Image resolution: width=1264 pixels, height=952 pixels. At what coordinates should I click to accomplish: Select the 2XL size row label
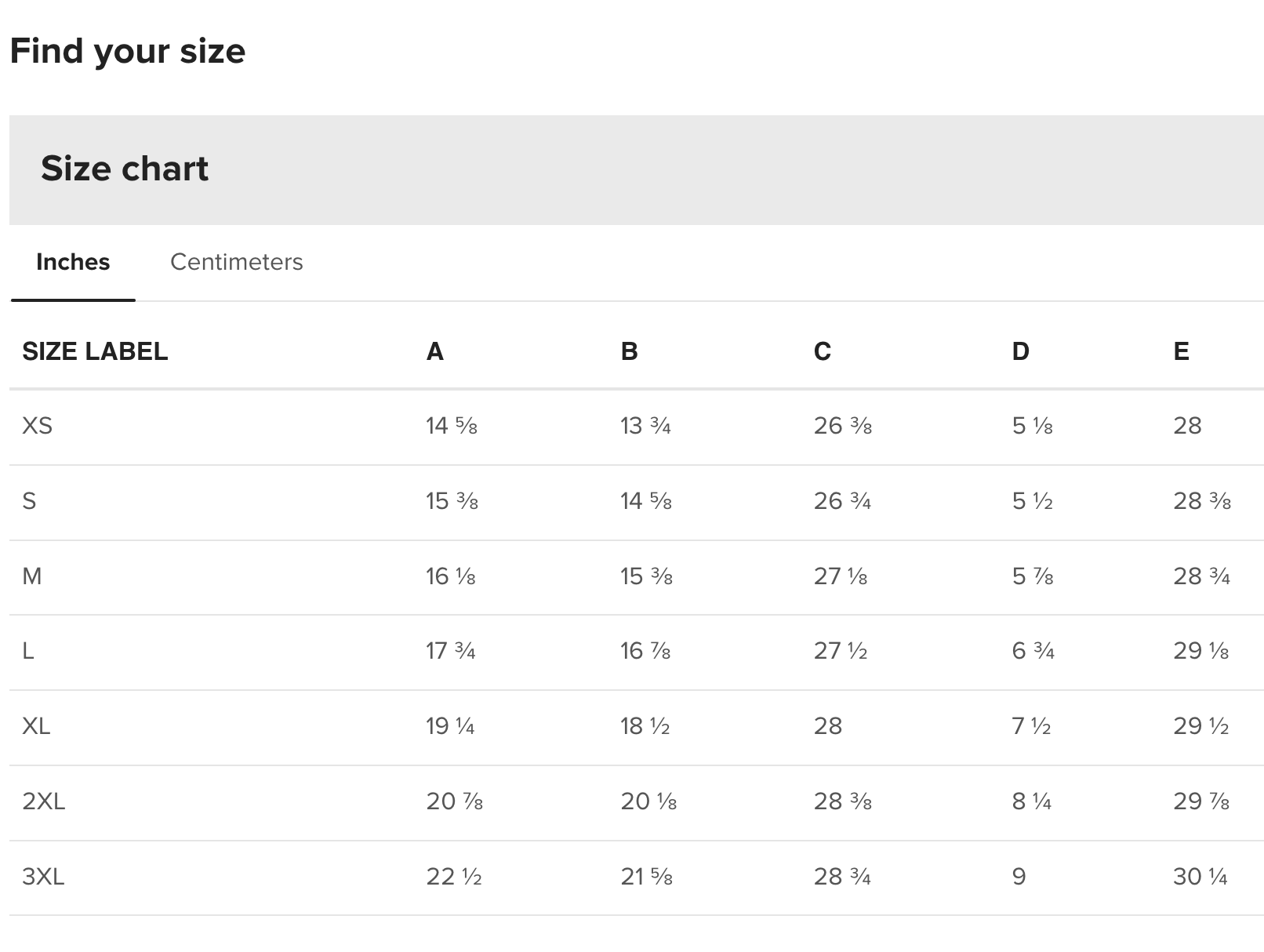(43, 801)
